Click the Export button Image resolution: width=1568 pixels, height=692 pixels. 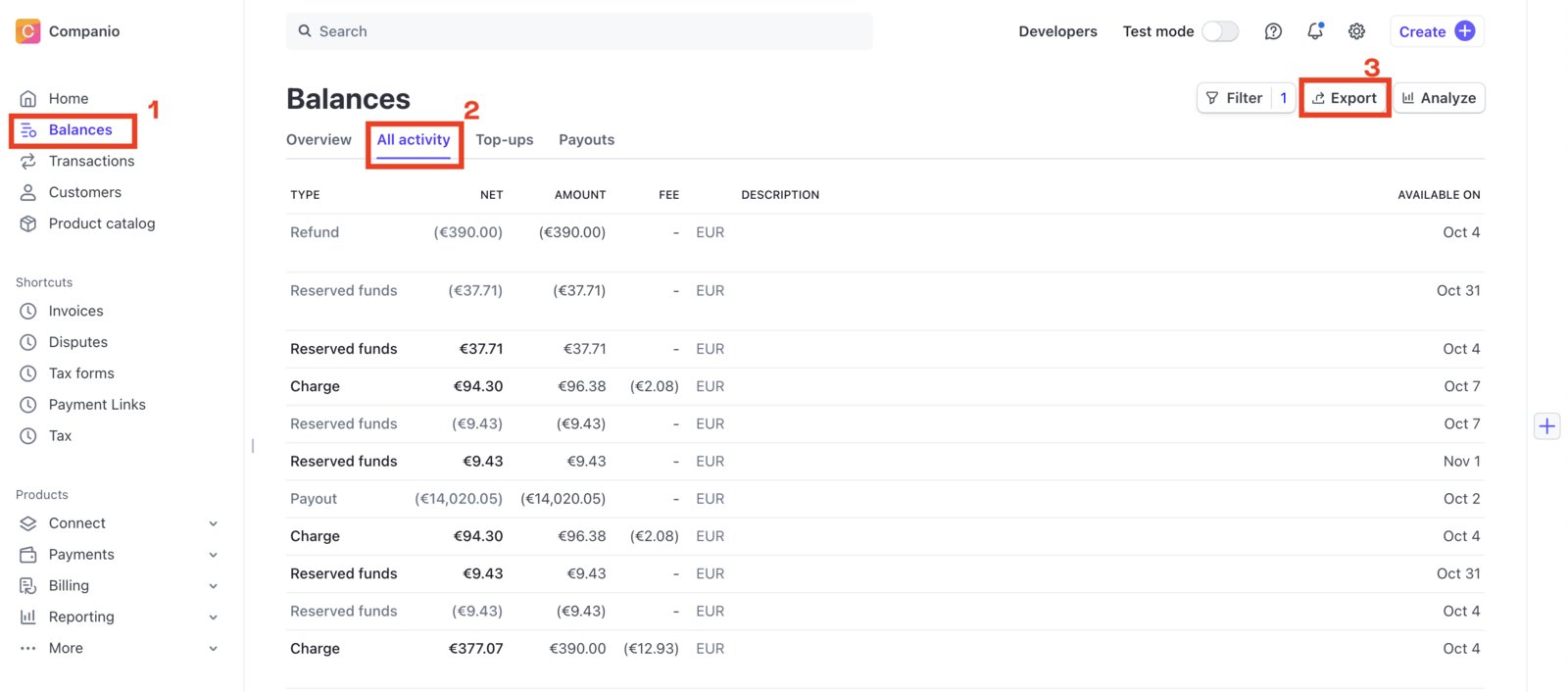[x=1345, y=98]
